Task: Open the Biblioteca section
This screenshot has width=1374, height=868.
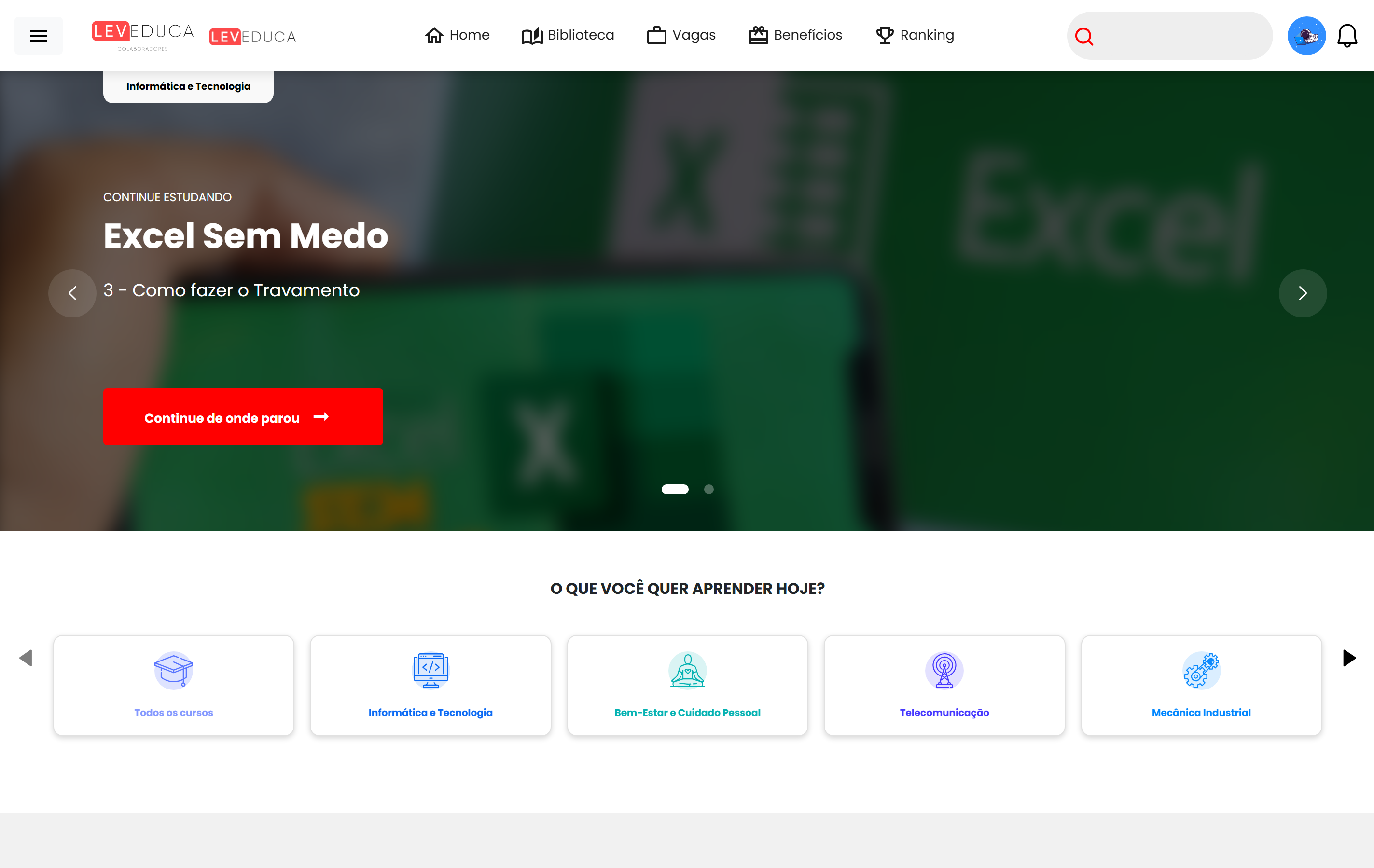Action: point(568,35)
